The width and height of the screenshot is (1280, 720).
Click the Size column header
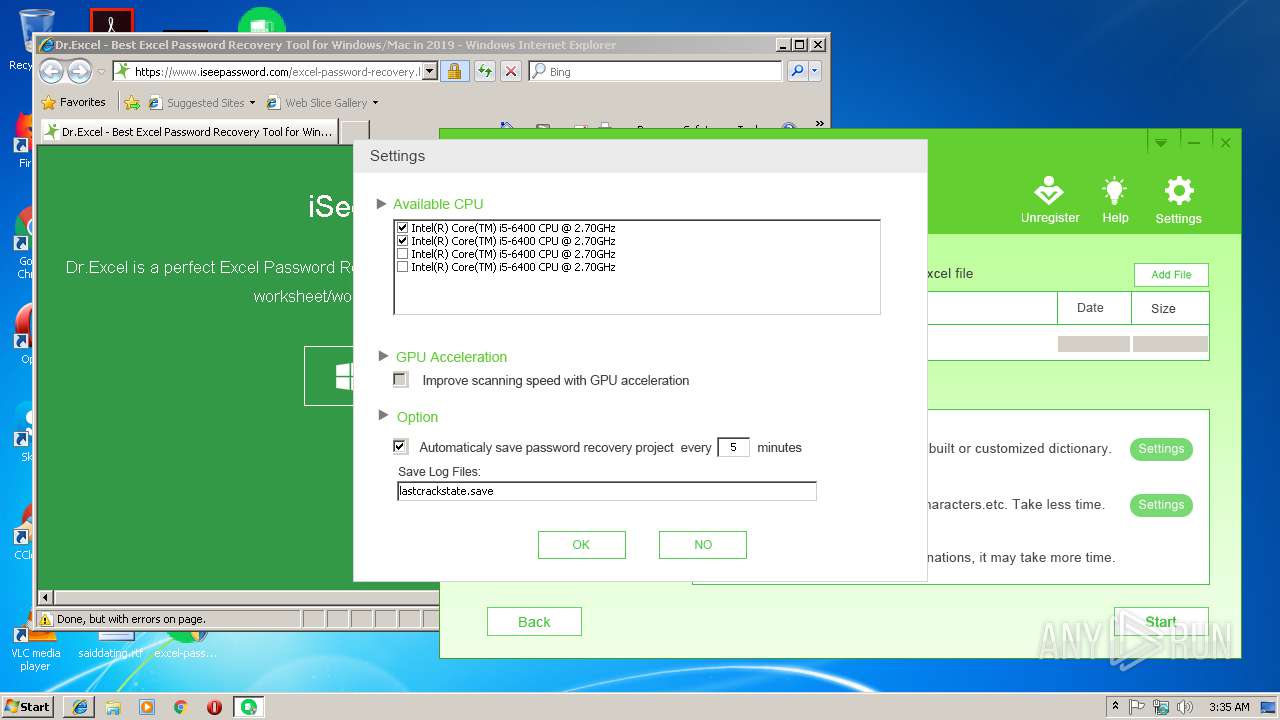pyautogui.click(x=1170, y=308)
